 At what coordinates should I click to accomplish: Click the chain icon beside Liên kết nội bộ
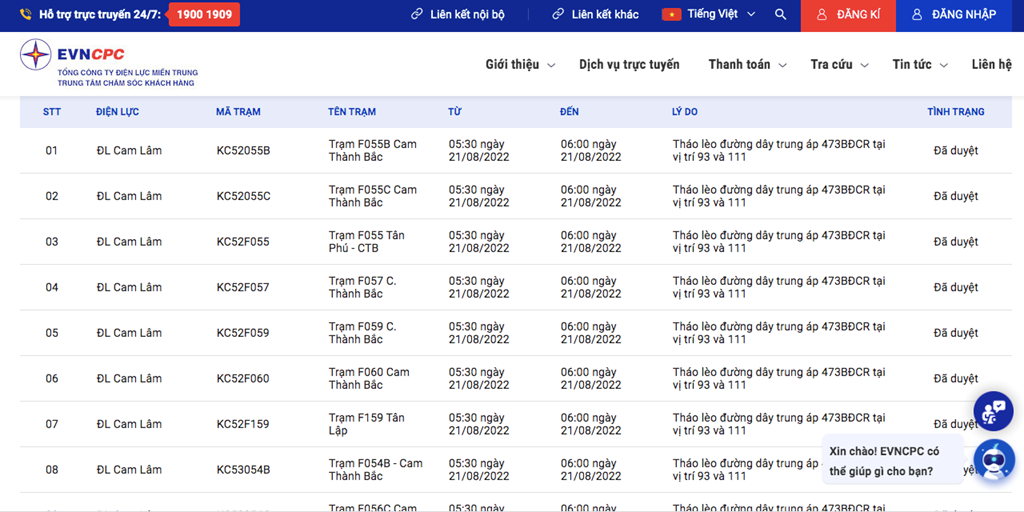point(417,15)
